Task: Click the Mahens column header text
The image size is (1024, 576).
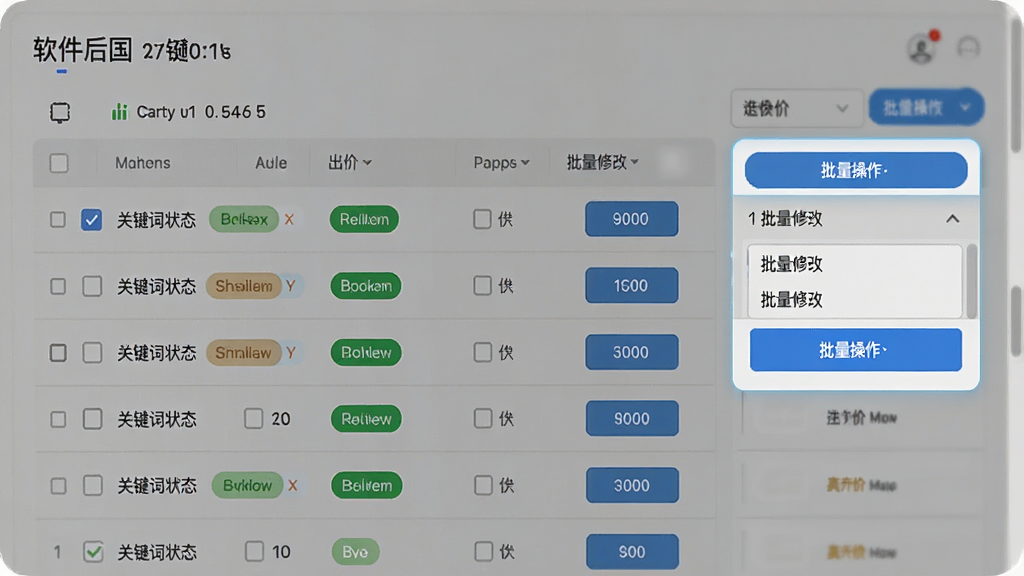Action: coord(142,163)
